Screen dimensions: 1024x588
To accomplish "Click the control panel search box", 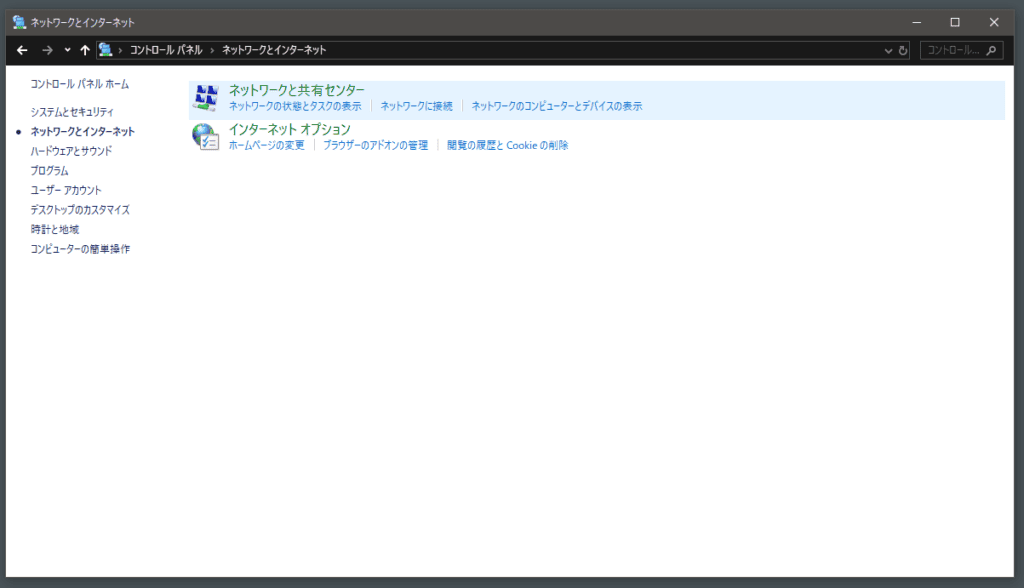I will click(x=961, y=50).
